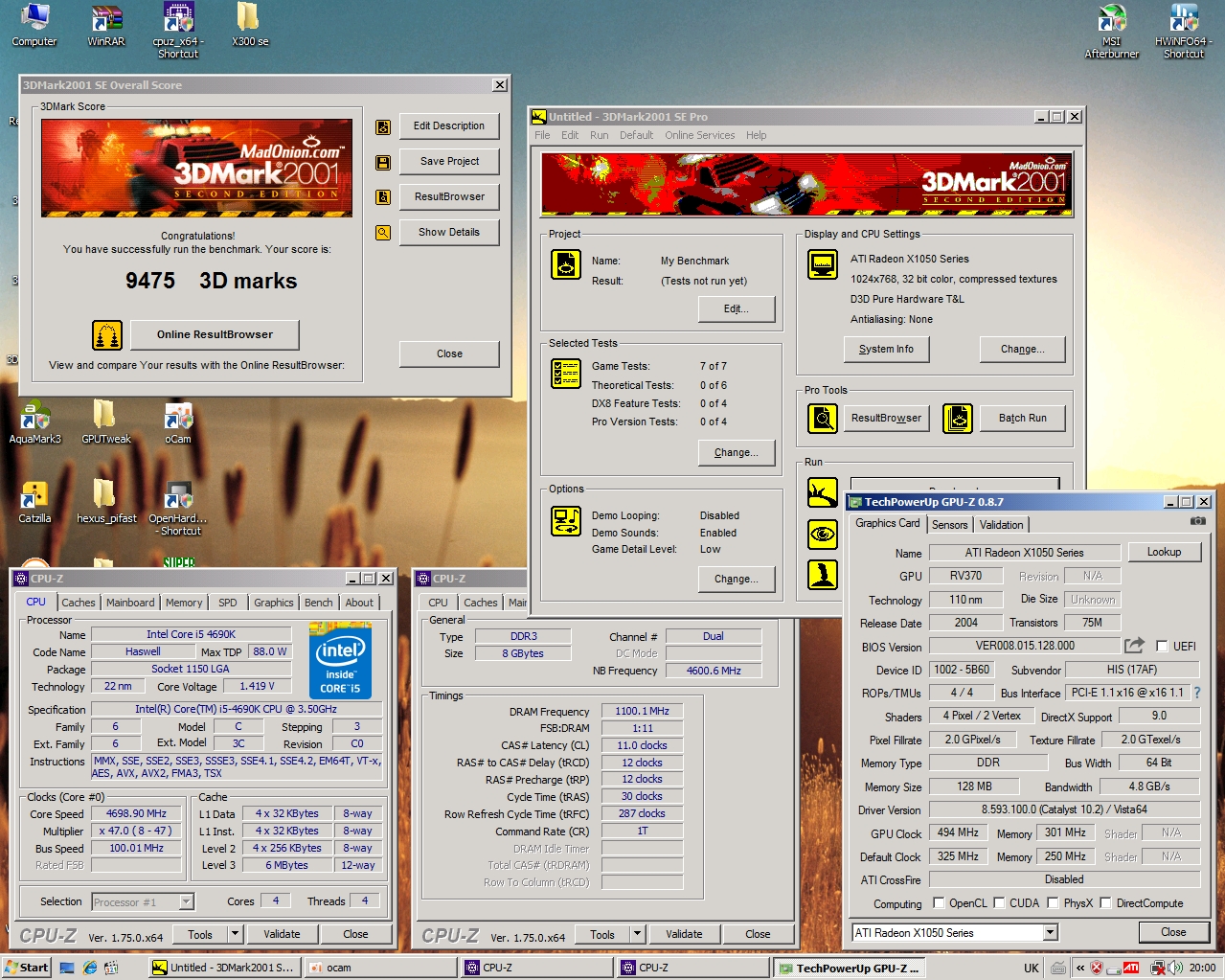Click the Bus Interface question mark in GPU-Z
Viewport: 1225px width, 980px height.
(1196, 693)
